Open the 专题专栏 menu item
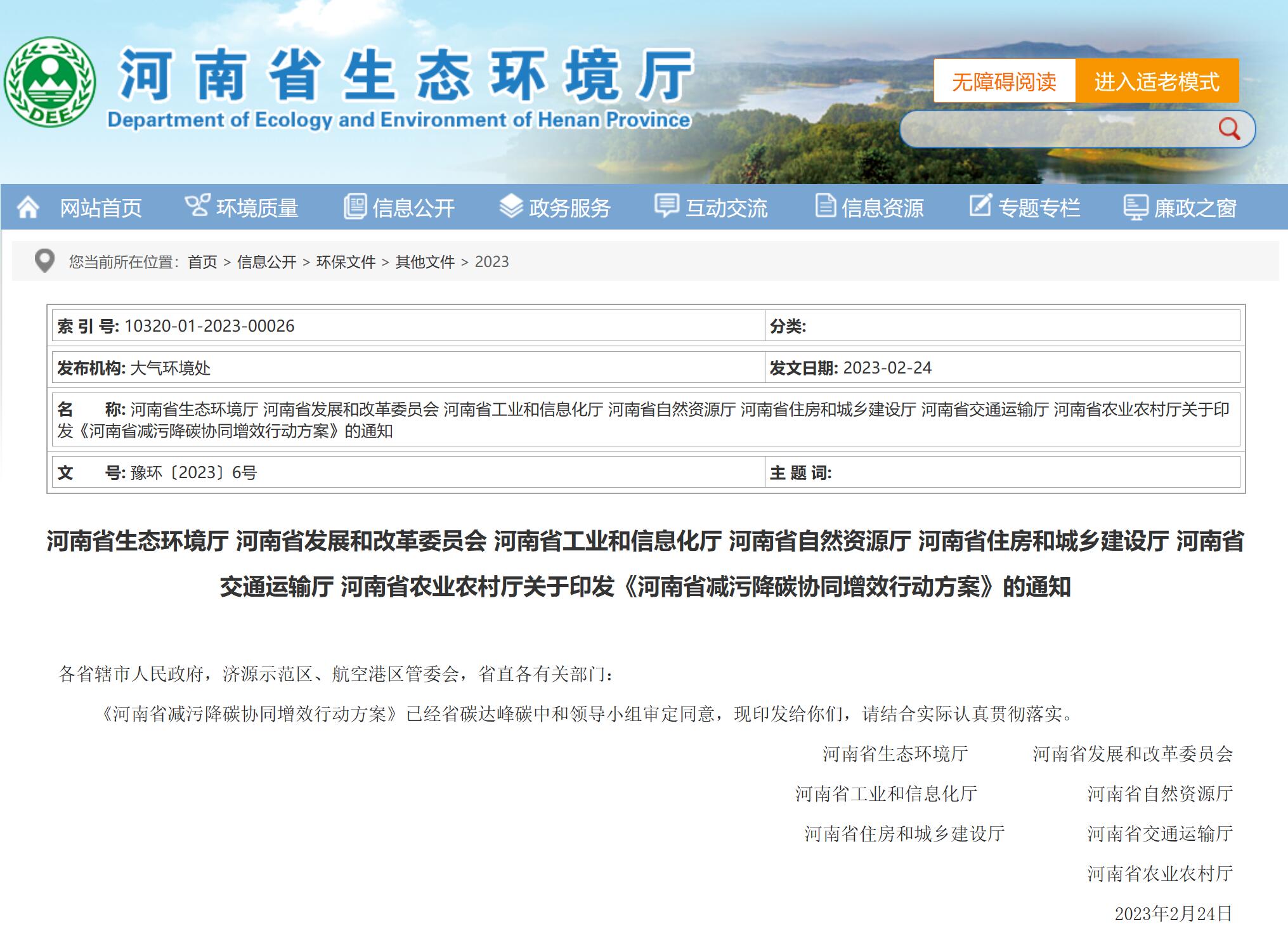This screenshot has width=1288, height=929. point(1039,208)
